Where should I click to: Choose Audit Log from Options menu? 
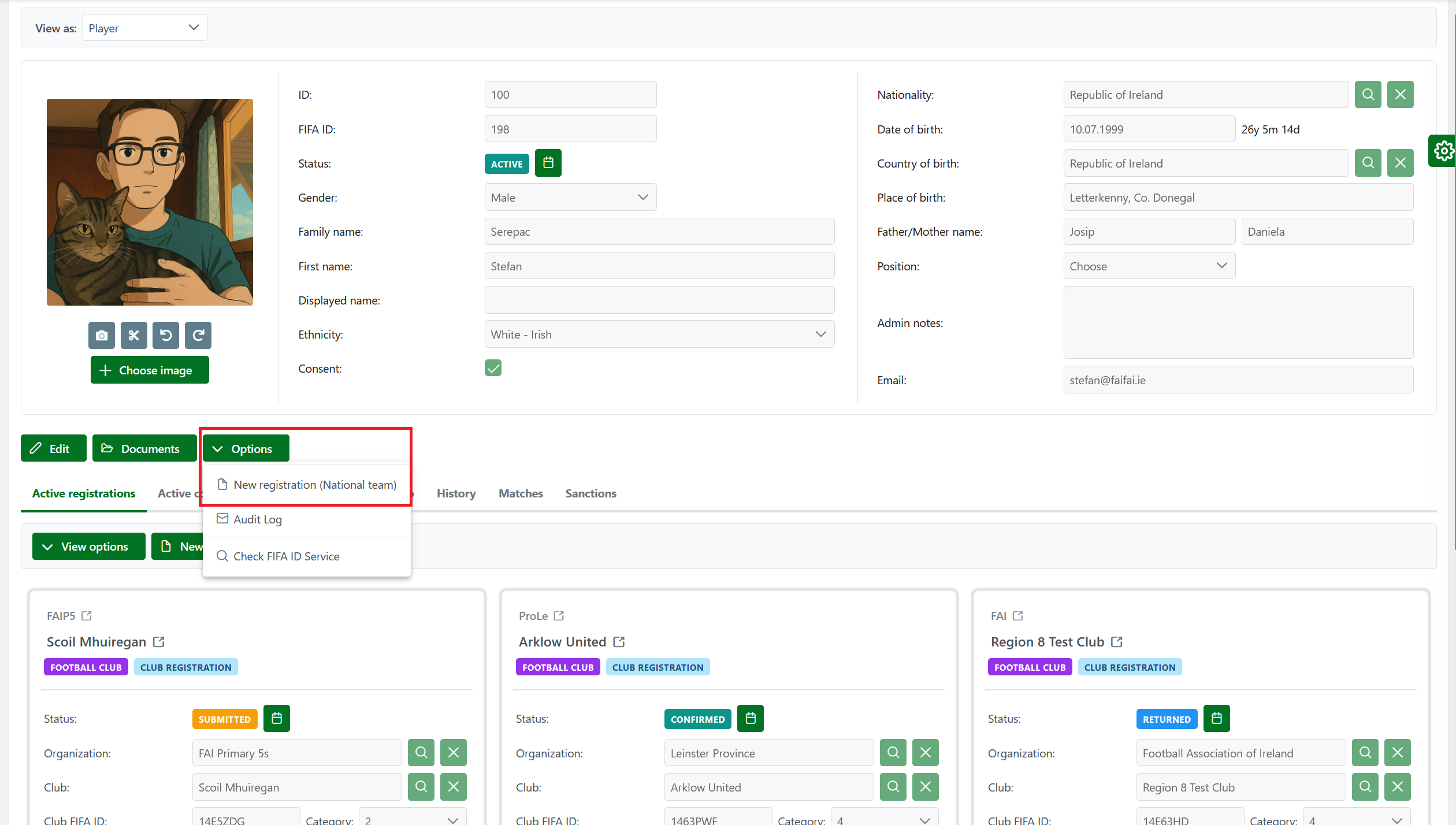pos(257,519)
